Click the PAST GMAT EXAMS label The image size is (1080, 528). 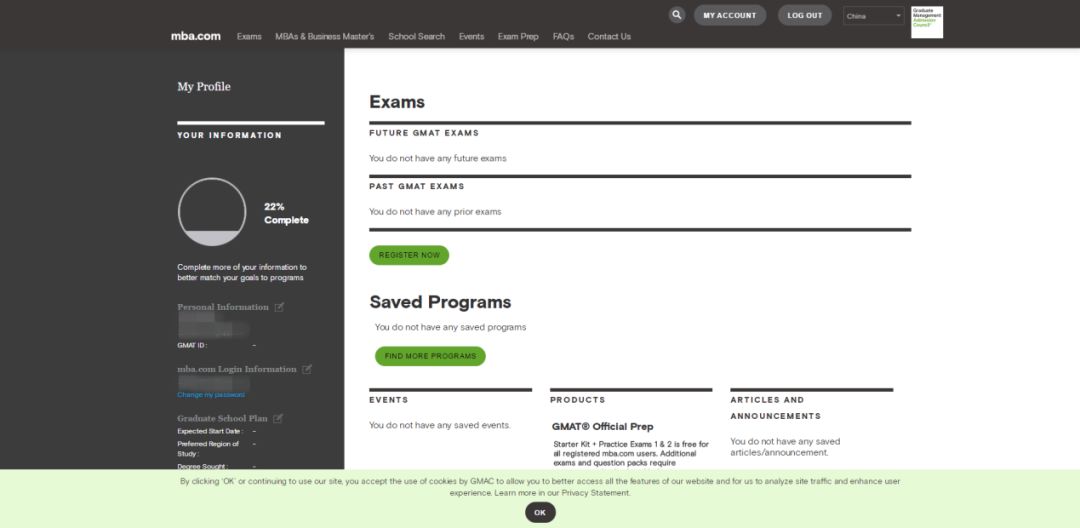click(417, 186)
